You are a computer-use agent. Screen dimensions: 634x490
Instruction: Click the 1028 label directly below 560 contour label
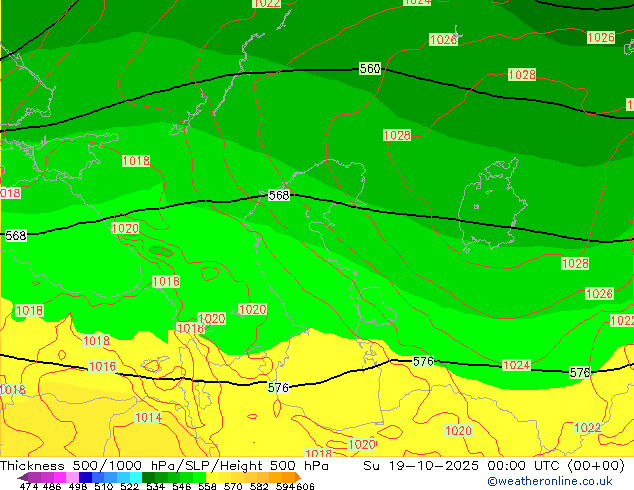click(x=397, y=135)
